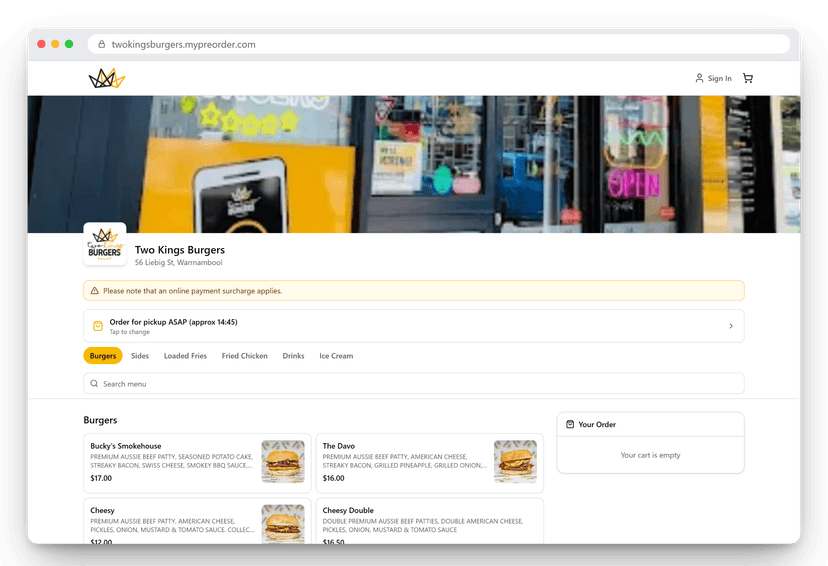Click the green window control dot

pyautogui.click(x=69, y=44)
